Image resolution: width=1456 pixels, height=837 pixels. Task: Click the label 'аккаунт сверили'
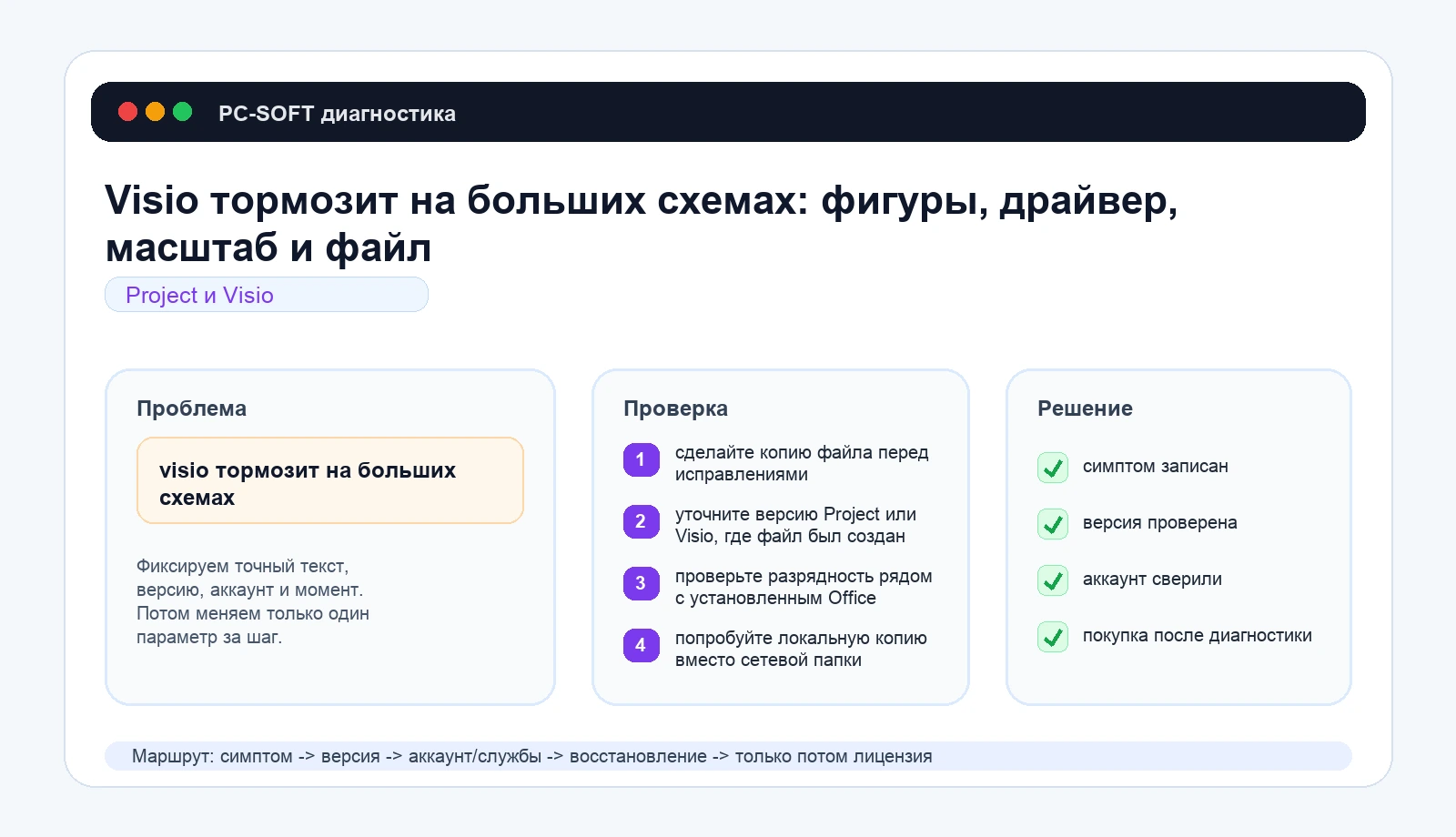pyautogui.click(x=1152, y=580)
